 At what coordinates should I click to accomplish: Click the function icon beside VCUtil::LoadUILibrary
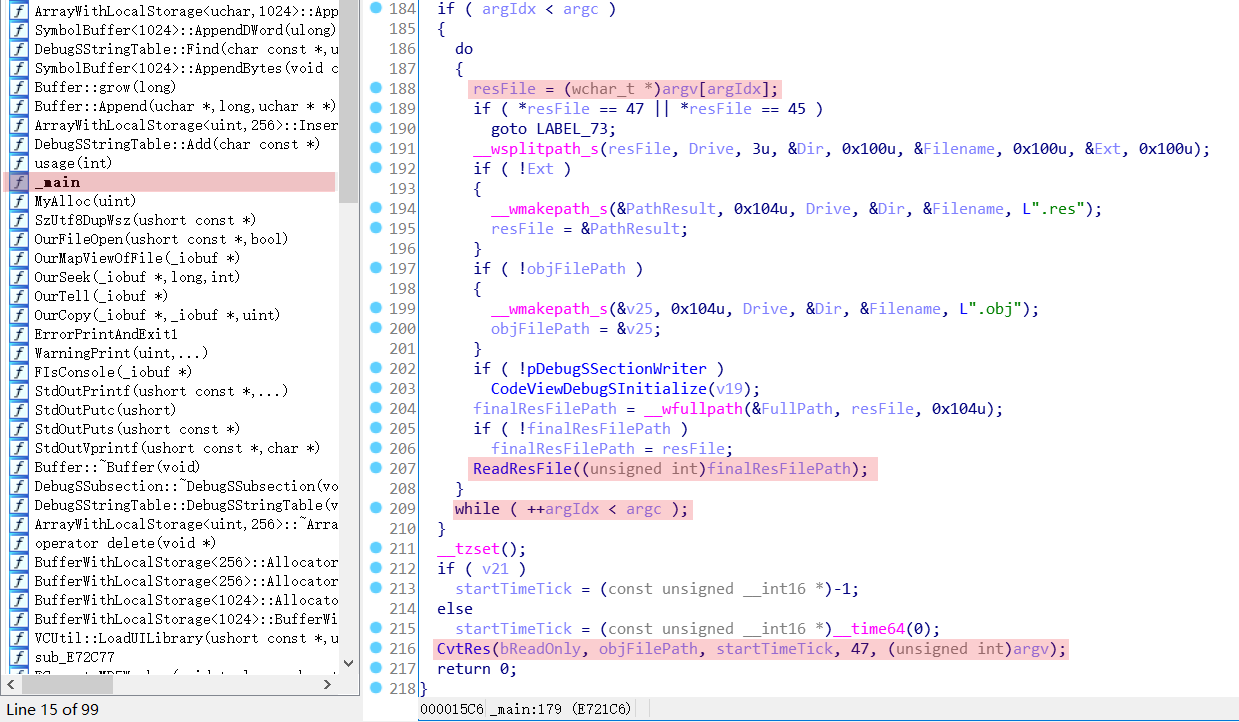tap(18, 638)
